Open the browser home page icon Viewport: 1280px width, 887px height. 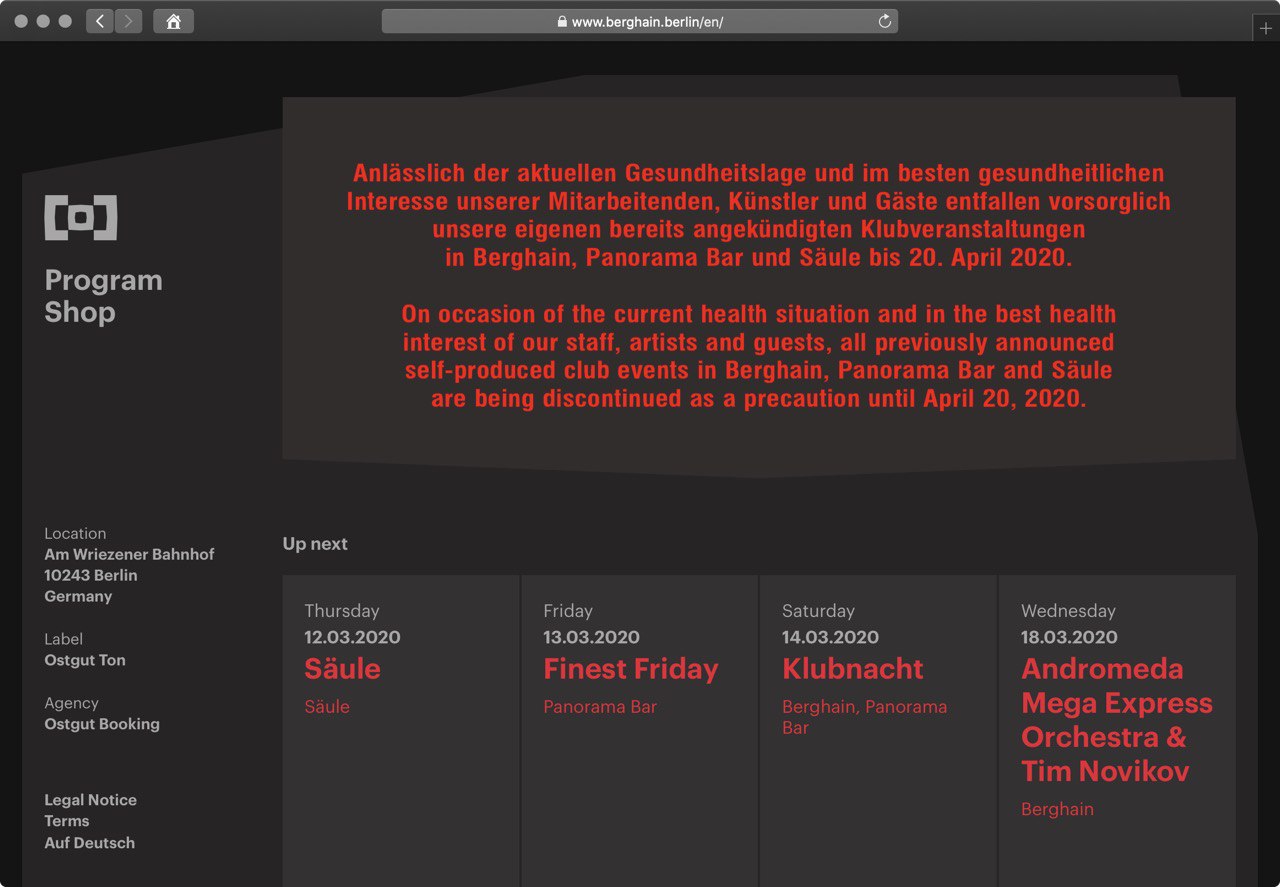click(x=173, y=21)
